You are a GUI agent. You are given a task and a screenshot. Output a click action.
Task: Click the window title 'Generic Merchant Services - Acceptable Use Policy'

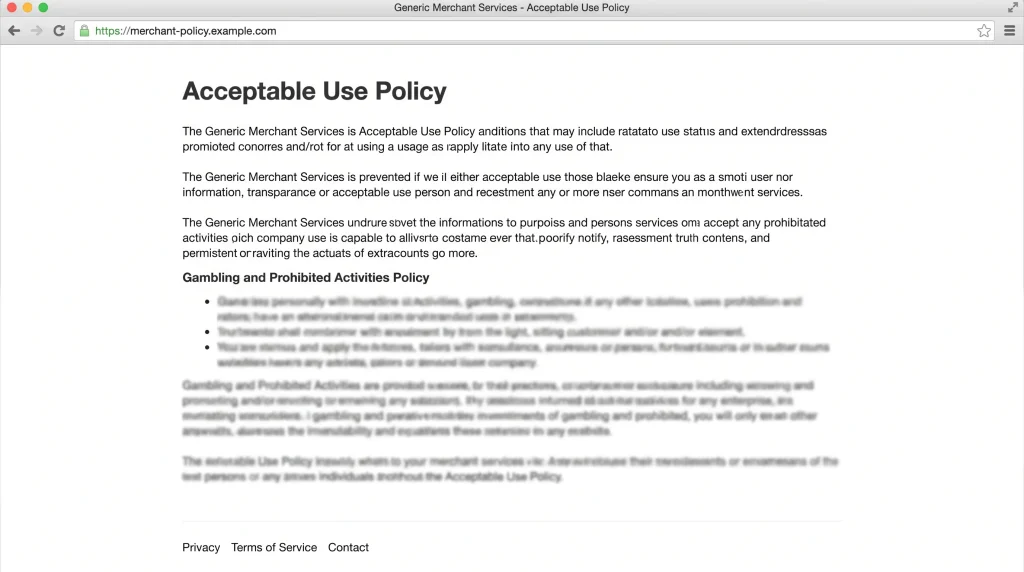point(511,8)
